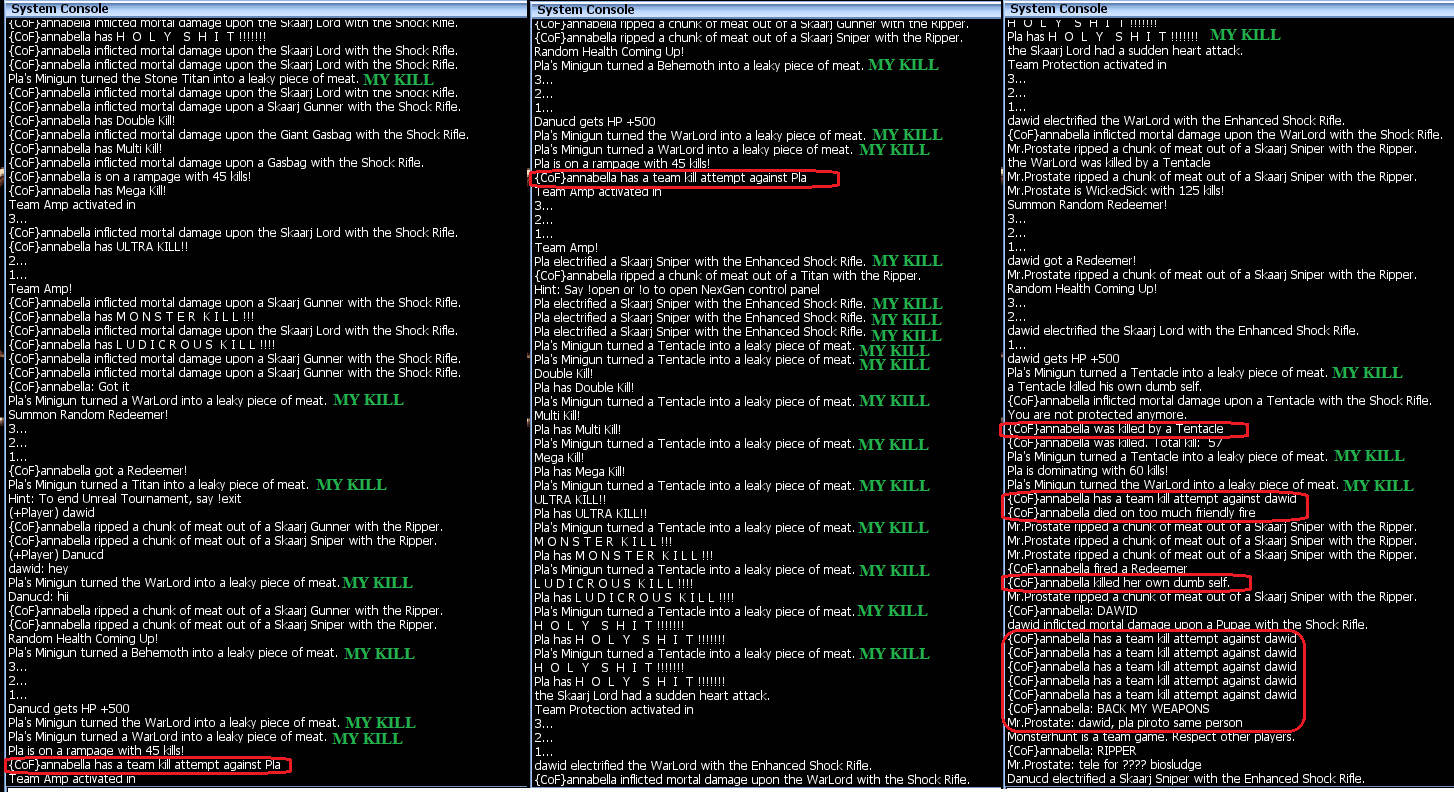Screen dimensions: 1454x792
Task: Click the chat line "{CoF}annabella: Got it"
Action: pyautogui.click(x=69, y=386)
